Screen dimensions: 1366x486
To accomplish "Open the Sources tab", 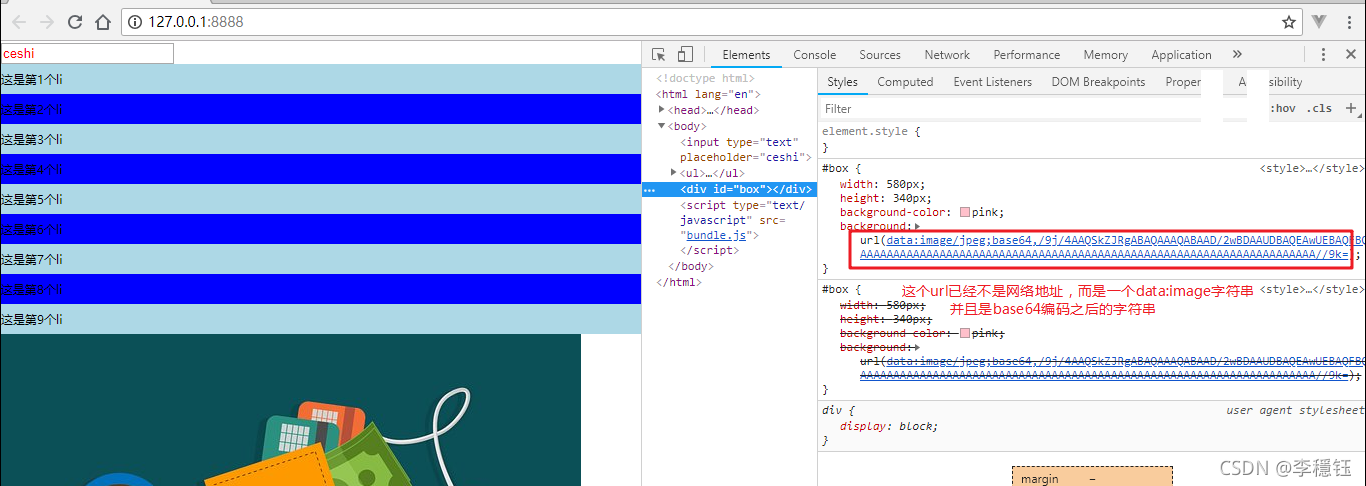I will click(880, 55).
